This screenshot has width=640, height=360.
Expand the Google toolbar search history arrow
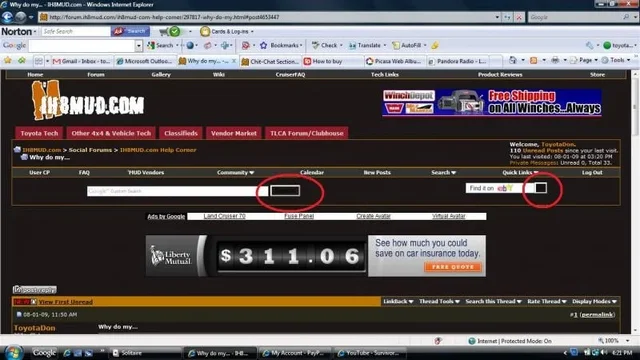tap(139, 46)
